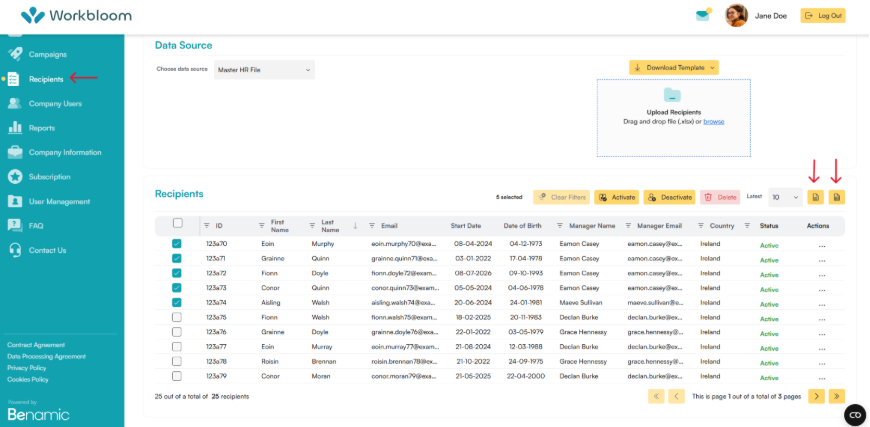Click the Log Out button
870x427 pixels.
[823, 16]
